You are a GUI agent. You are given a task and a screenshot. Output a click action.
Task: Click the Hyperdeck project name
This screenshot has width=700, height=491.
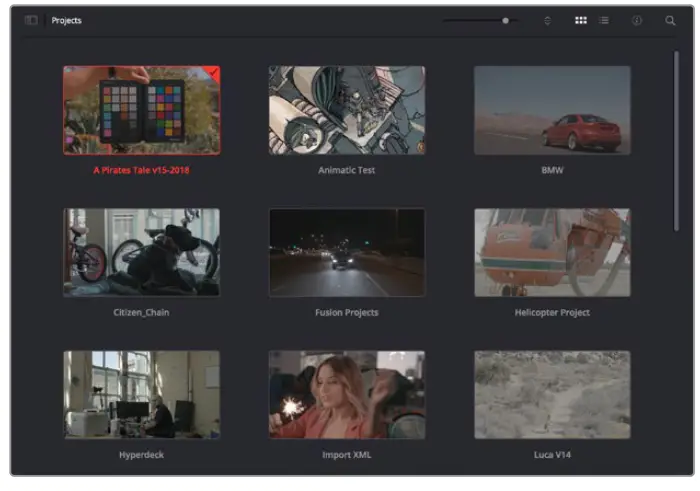coord(141,455)
